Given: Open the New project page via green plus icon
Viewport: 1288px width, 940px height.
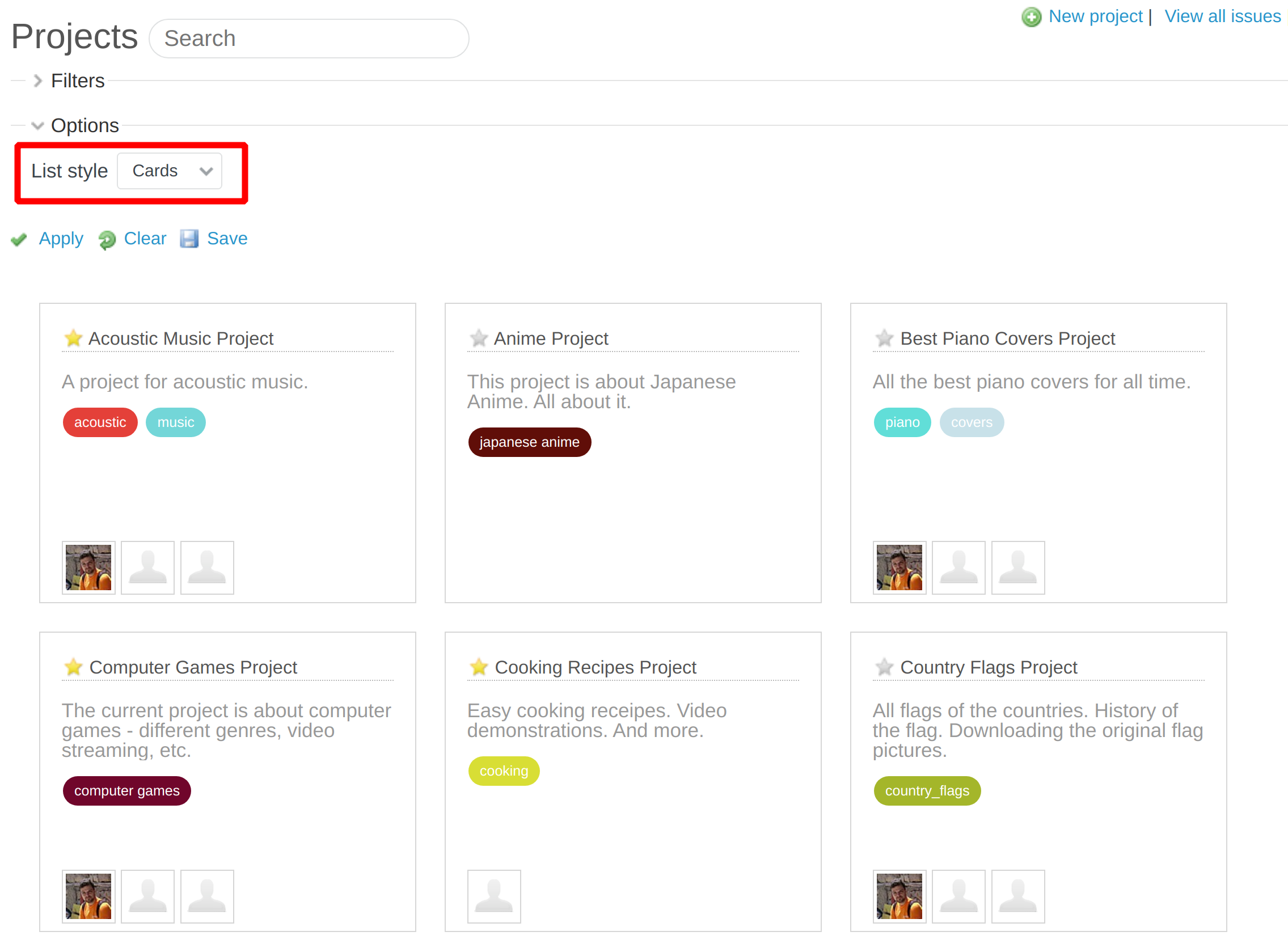Looking at the screenshot, I should pyautogui.click(x=1032, y=16).
